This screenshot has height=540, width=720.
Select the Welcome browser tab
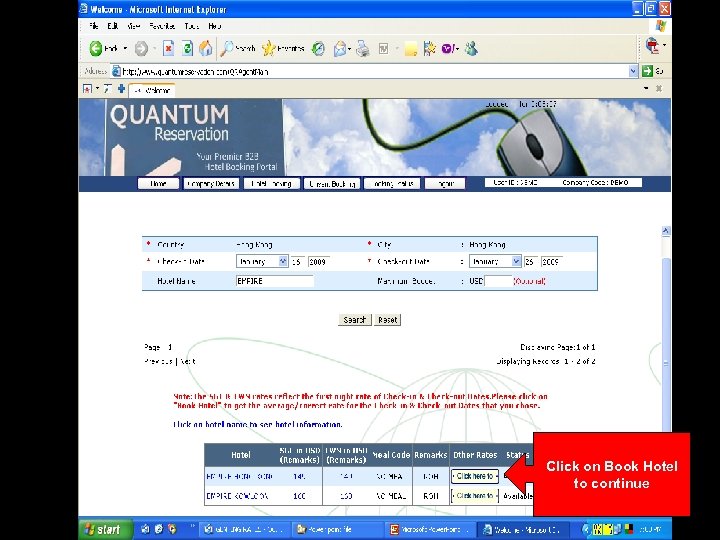[x=152, y=90]
